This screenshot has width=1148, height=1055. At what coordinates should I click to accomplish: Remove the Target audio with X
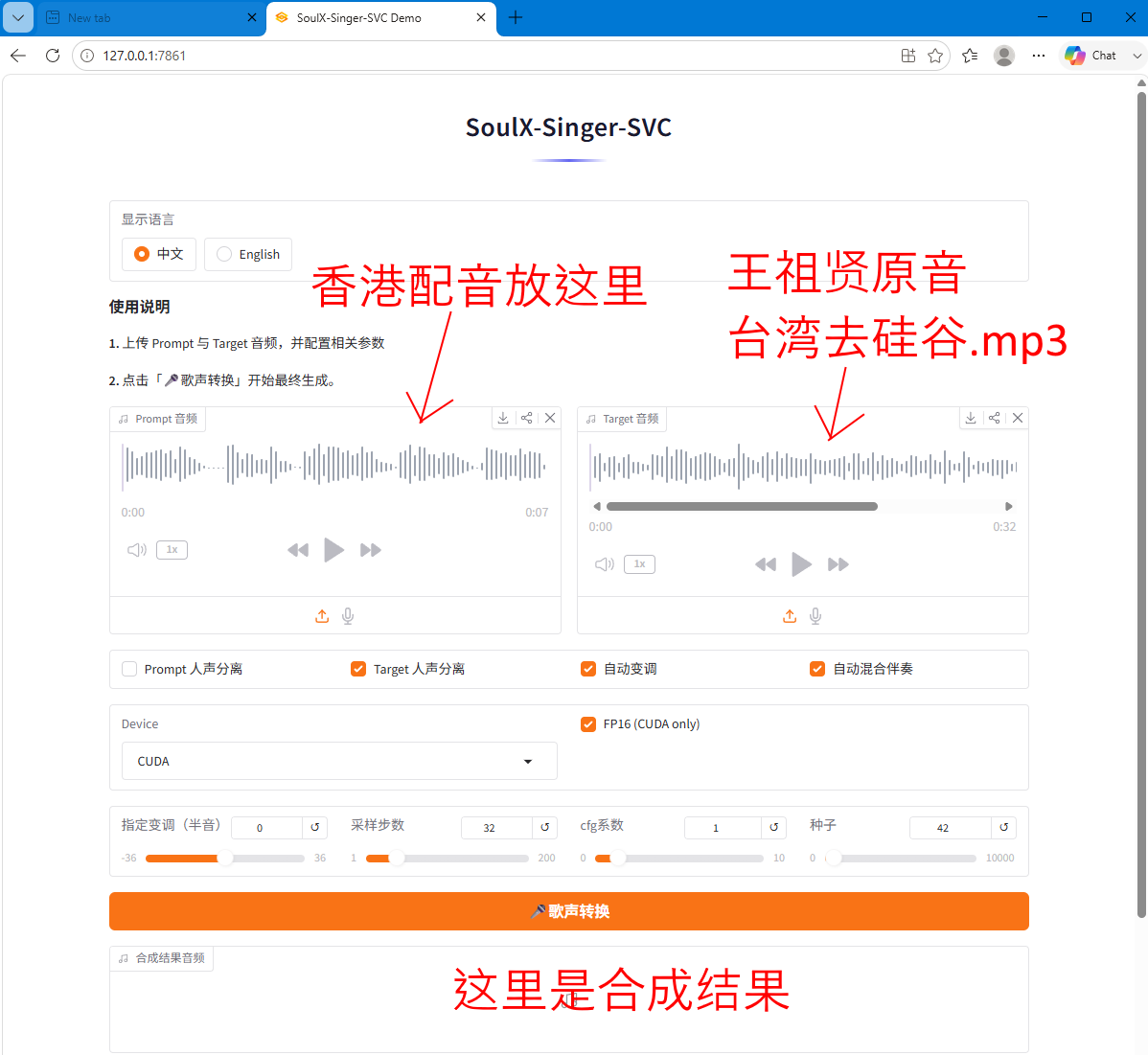1018,418
